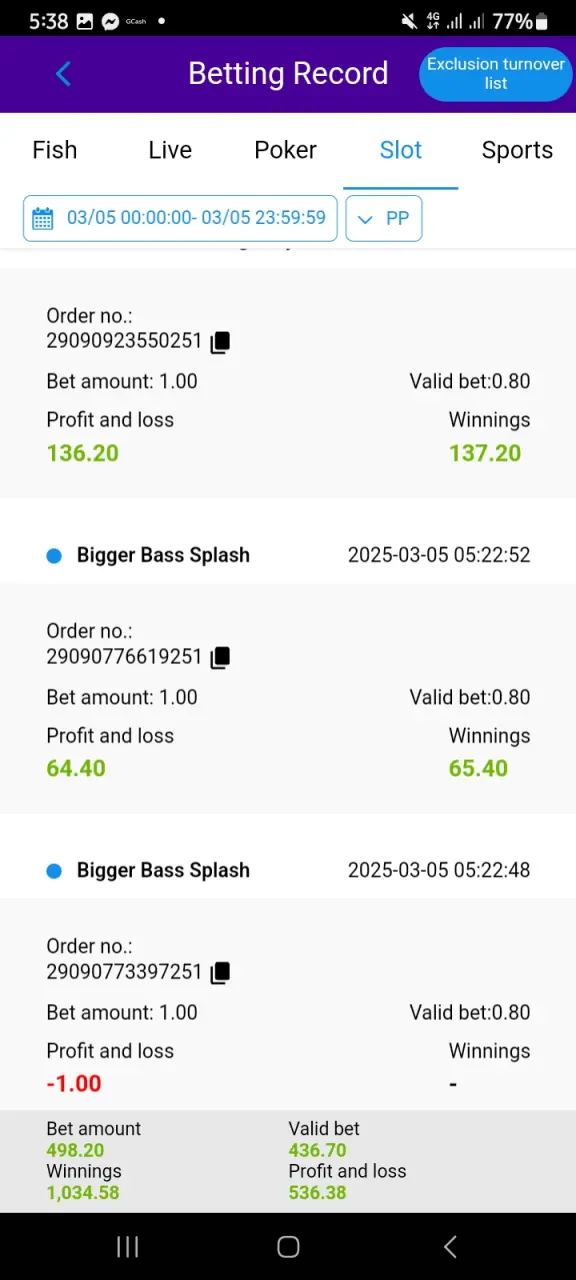The height and width of the screenshot is (1280, 576).
Task: Open the PP provider dropdown
Action: coord(384,218)
